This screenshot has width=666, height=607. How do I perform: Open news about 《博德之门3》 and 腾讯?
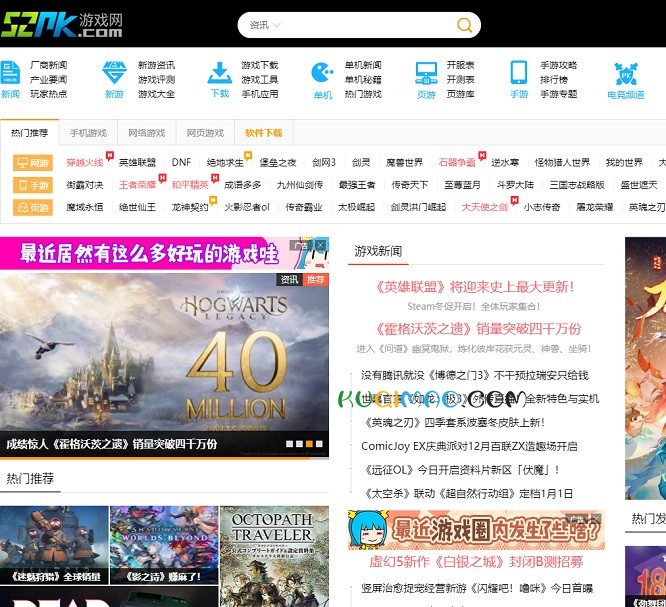pyautogui.click(x=474, y=375)
